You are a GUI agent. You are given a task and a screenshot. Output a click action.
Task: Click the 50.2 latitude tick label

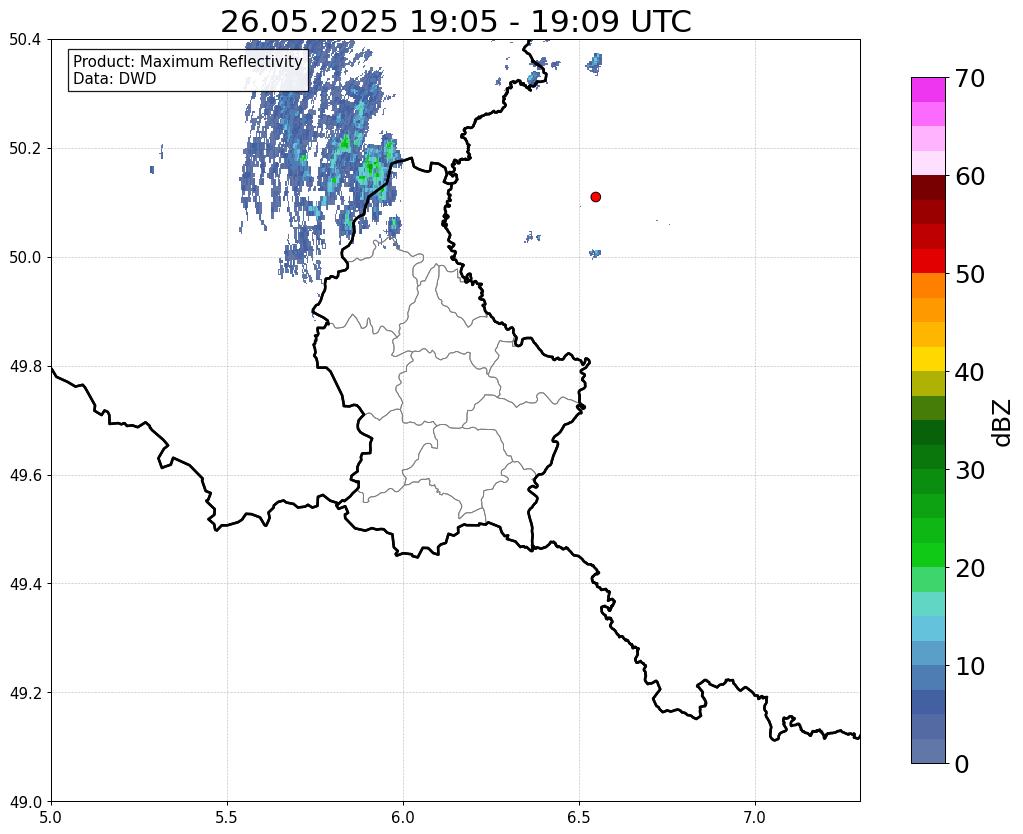tap(25, 149)
